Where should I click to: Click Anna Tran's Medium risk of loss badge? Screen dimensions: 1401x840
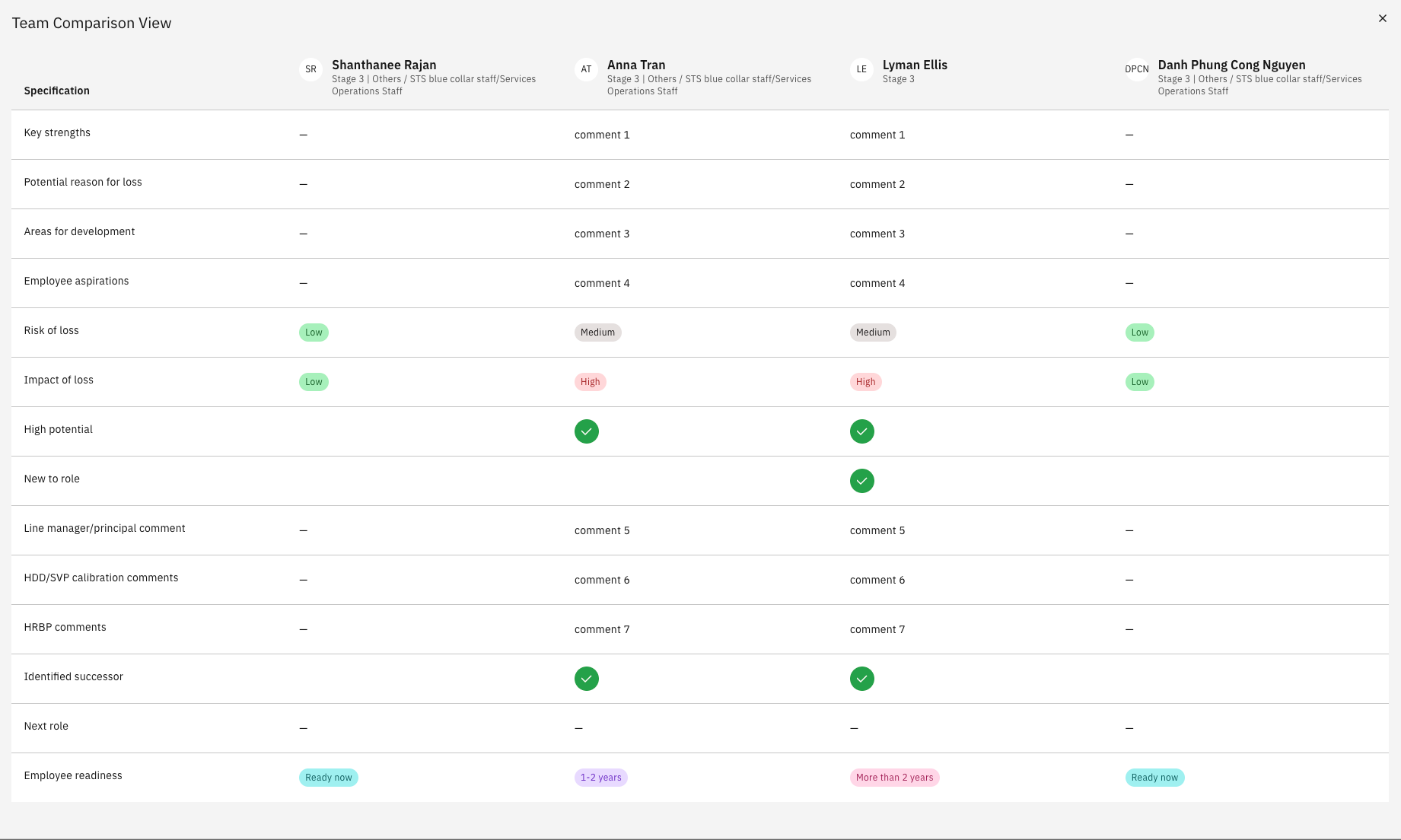pos(597,332)
